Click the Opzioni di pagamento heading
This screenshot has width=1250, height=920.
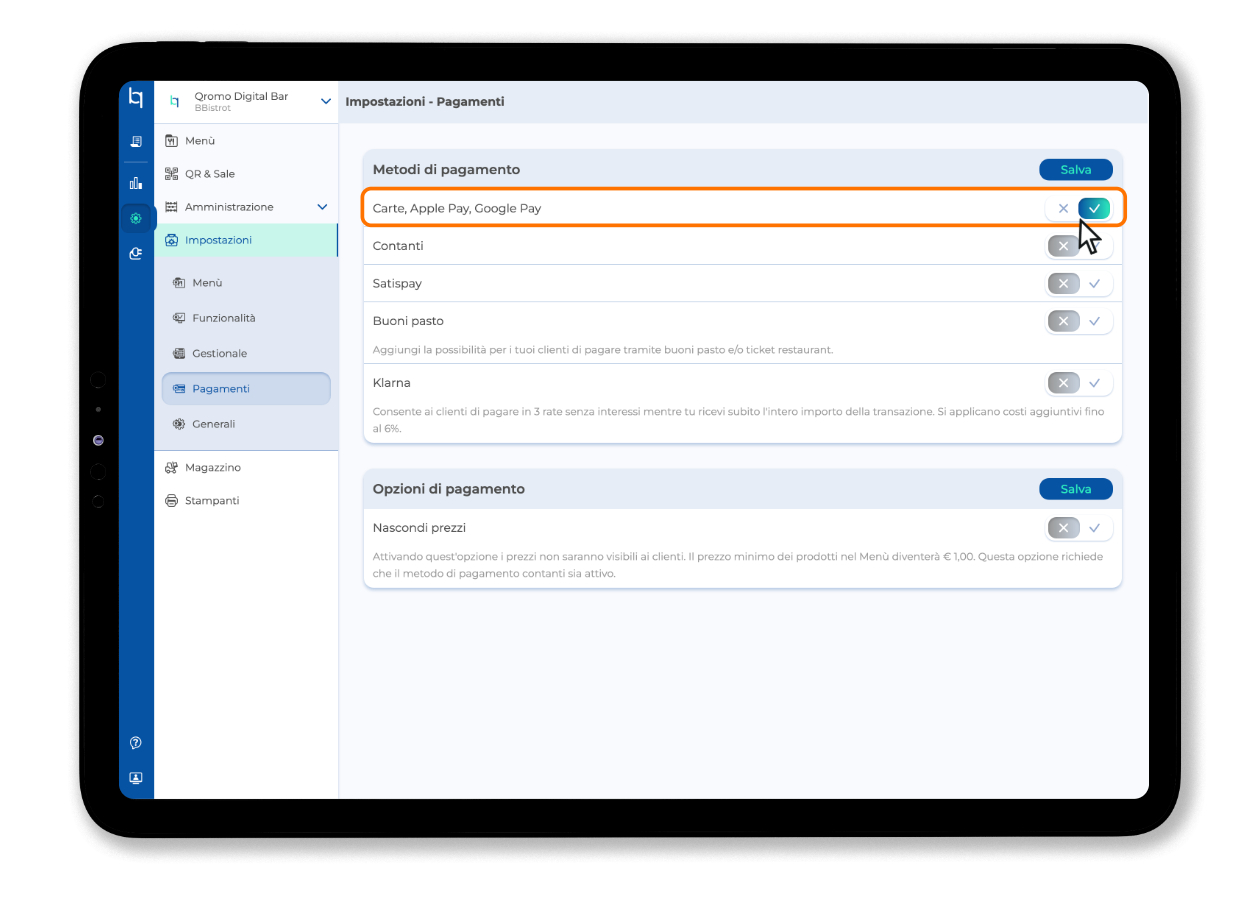tap(449, 489)
